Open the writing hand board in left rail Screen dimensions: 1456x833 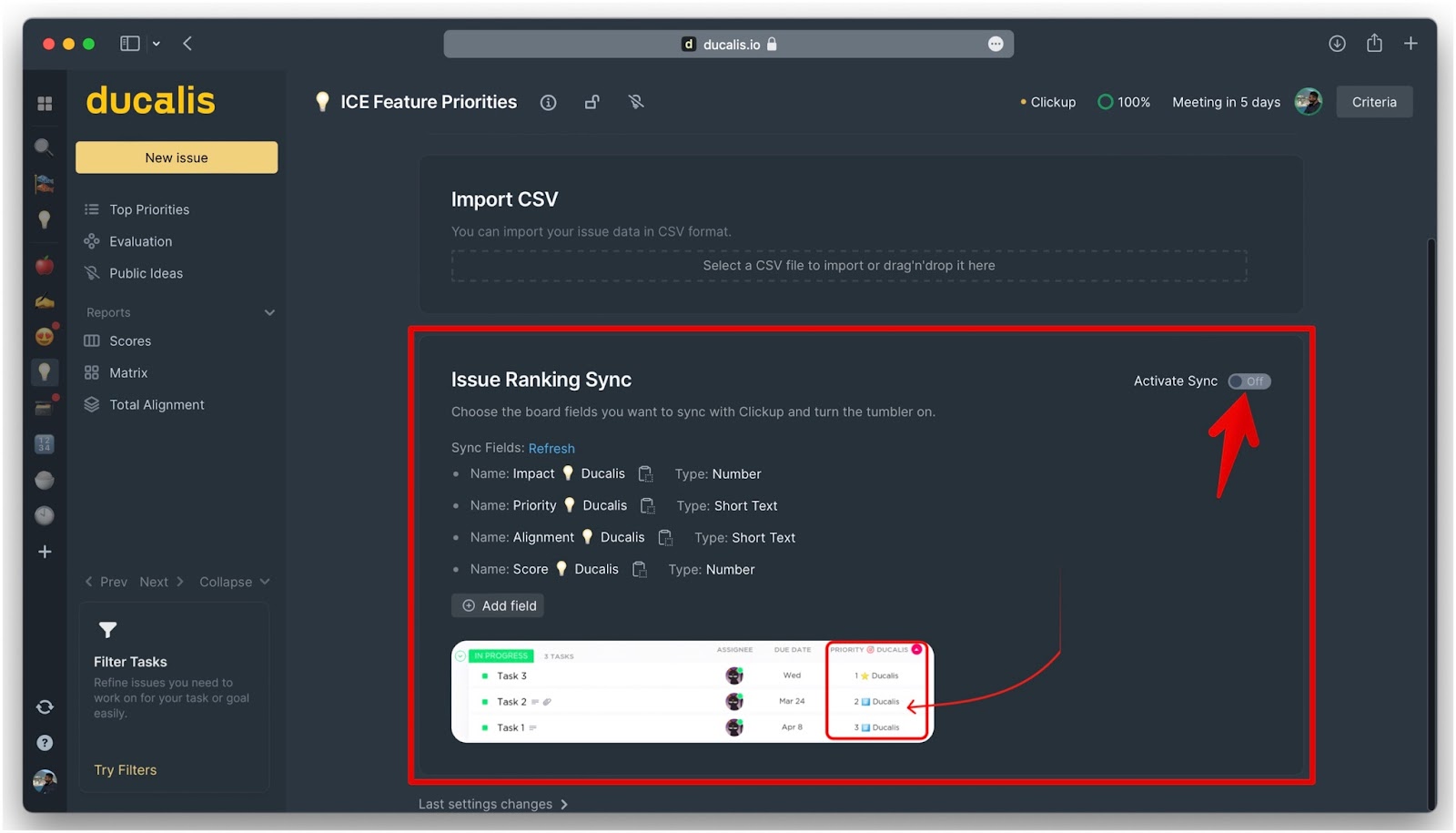(x=44, y=301)
